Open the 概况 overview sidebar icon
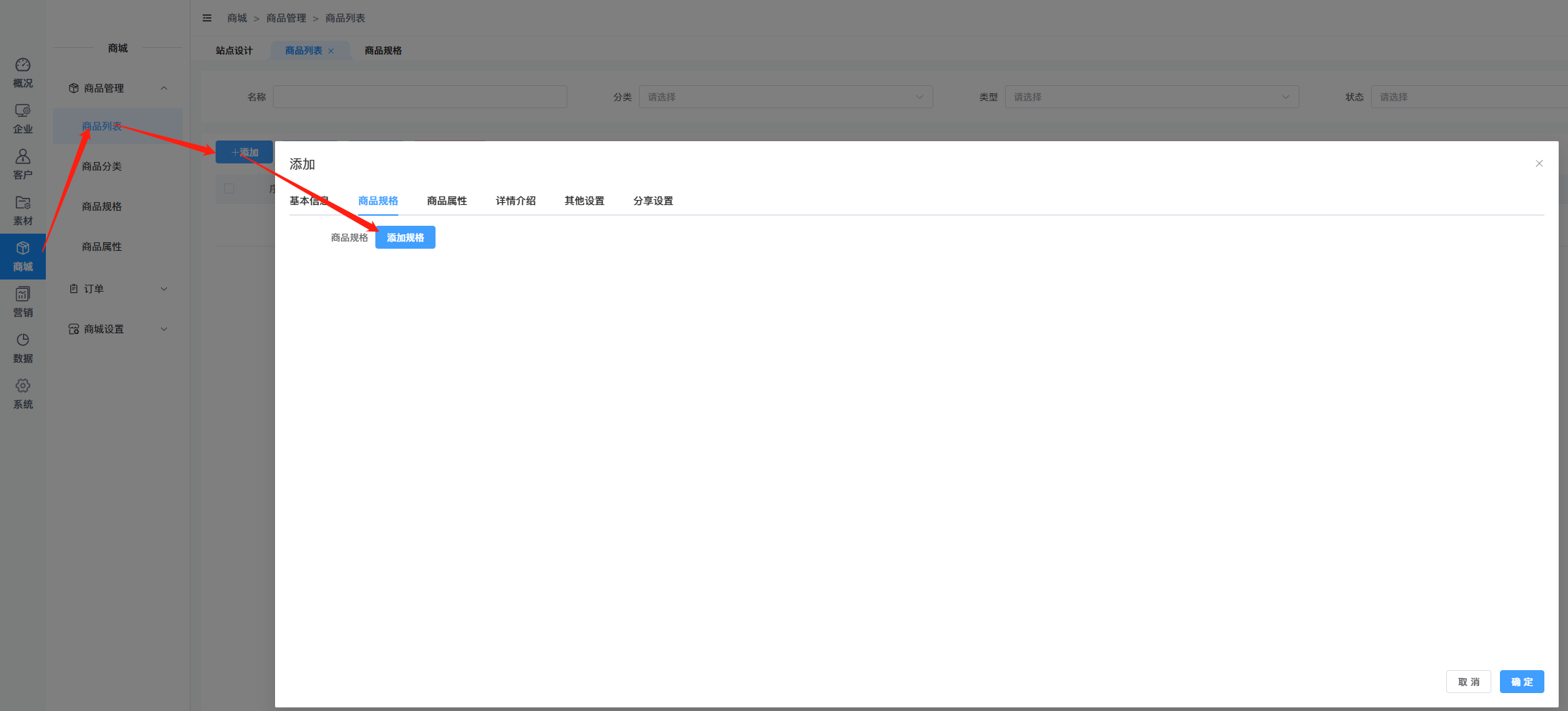 [x=23, y=72]
